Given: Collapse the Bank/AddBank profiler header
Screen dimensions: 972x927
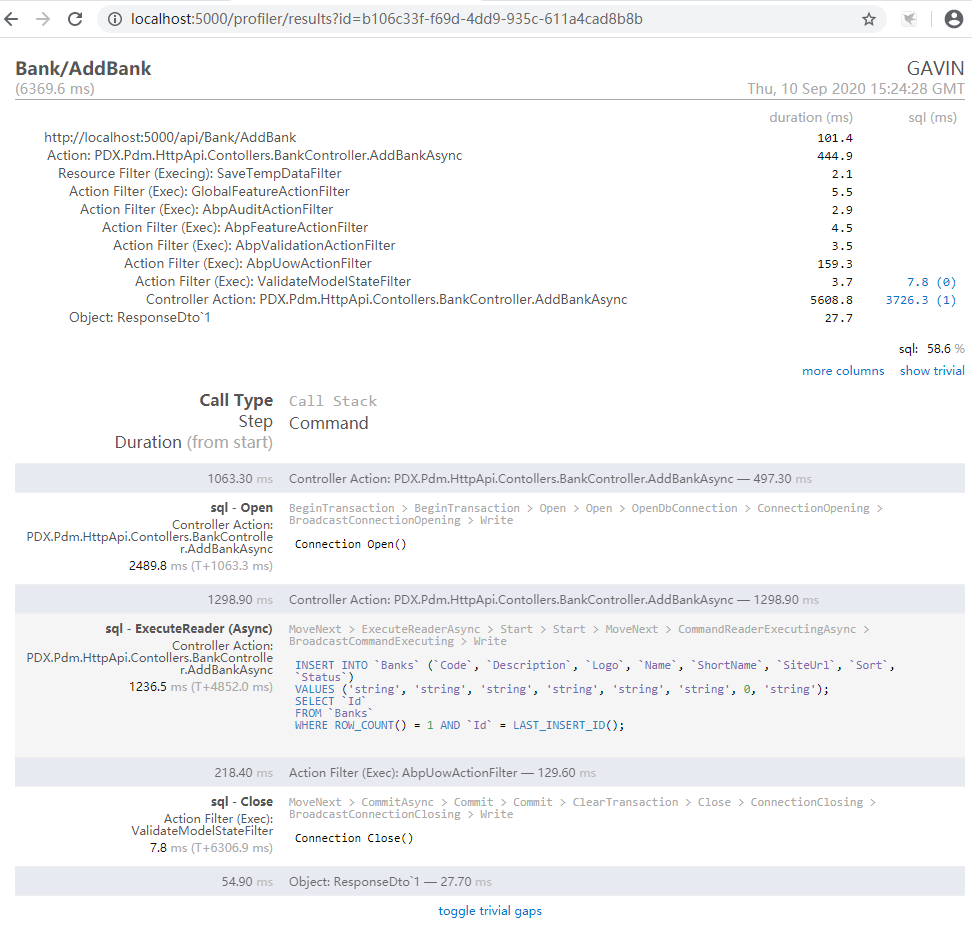Looking at the screenshot, I should tap(83, 68).
